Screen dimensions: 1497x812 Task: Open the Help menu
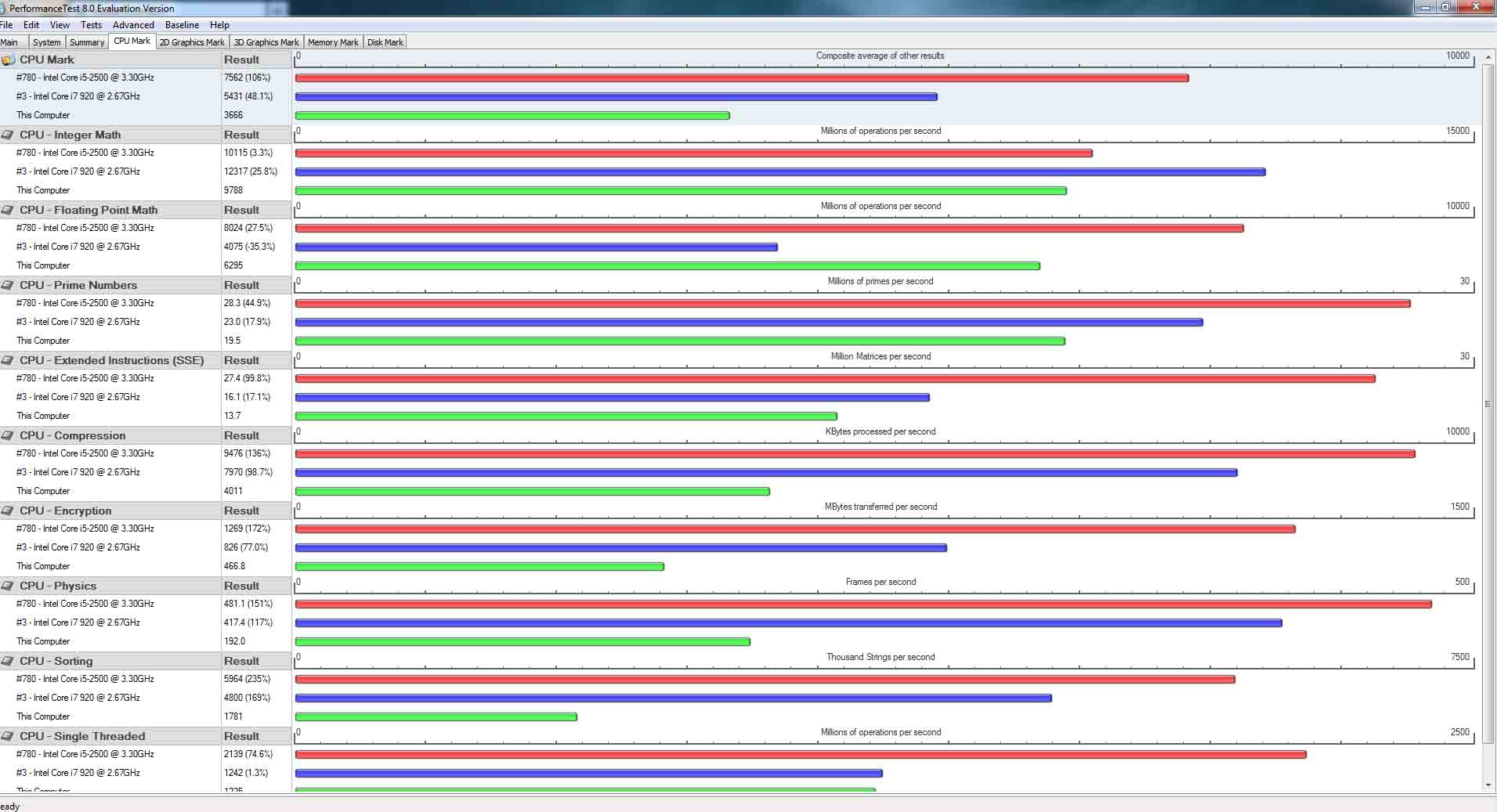click(219, 25)
